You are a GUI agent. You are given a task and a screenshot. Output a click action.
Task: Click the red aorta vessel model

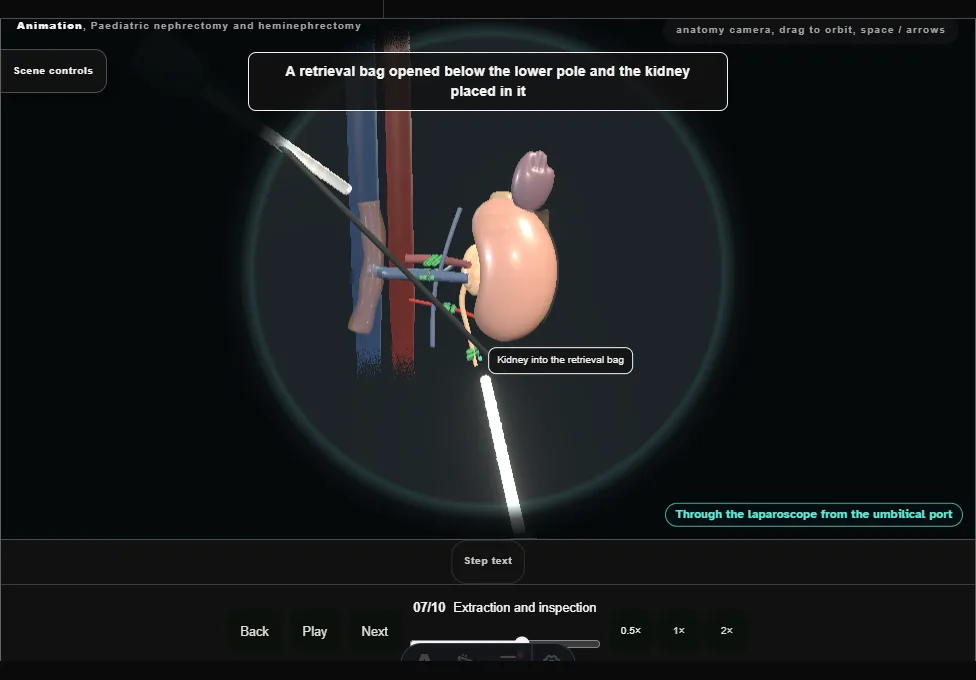400,205
